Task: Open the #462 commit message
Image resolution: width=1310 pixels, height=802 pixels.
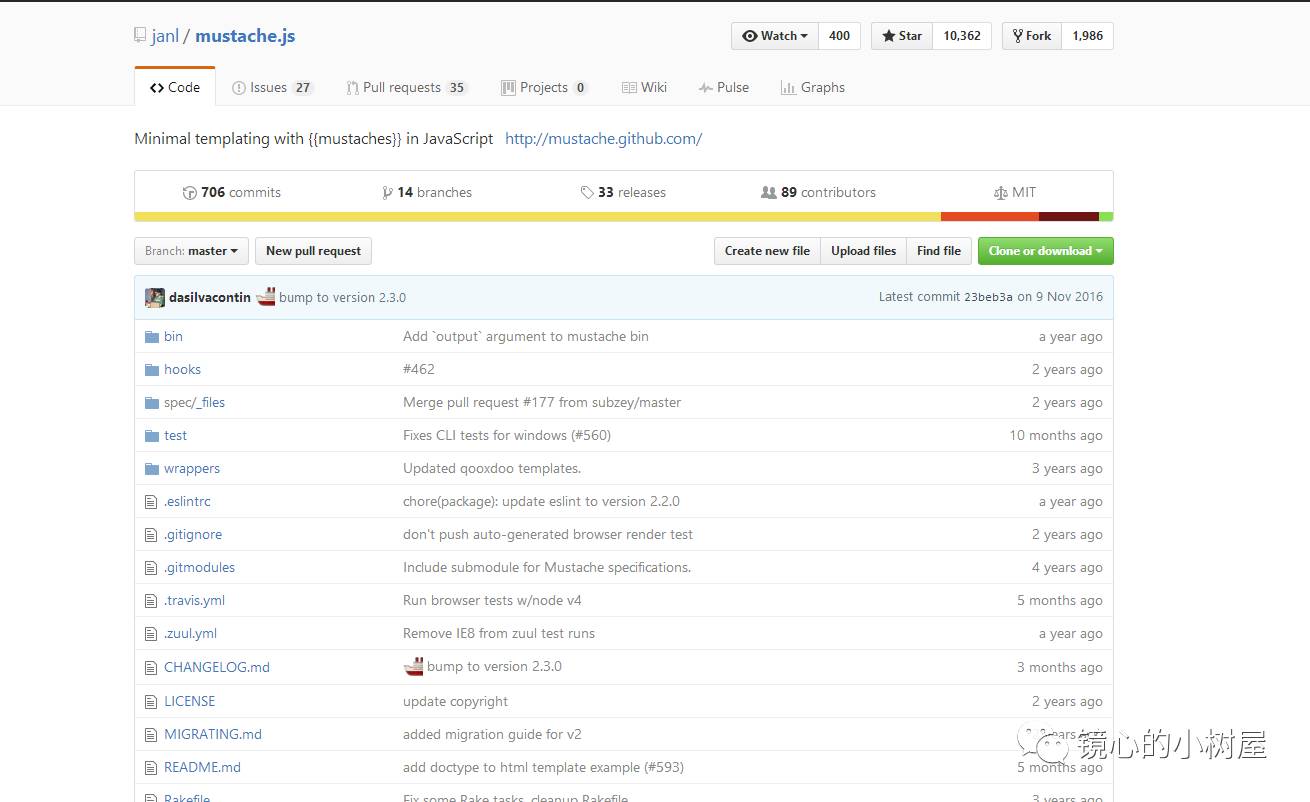Action: [x=419, y=370]
